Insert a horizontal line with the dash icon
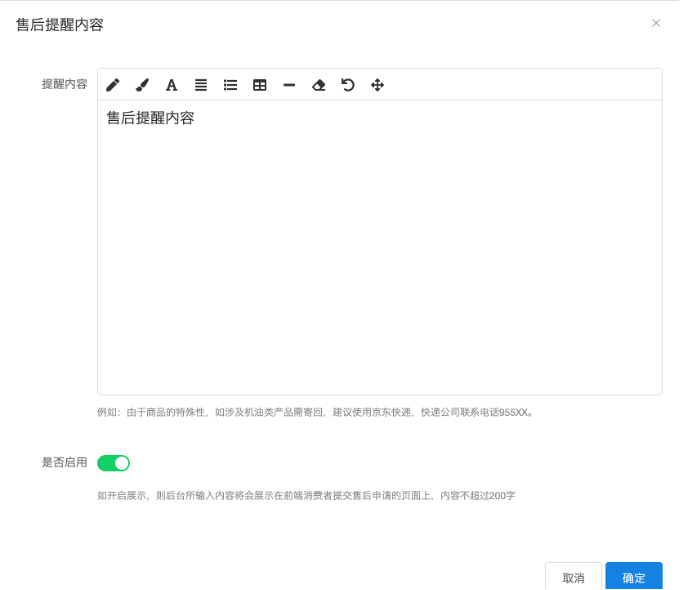Viewport: 680px width, 590px height. [x=289, y=85]
